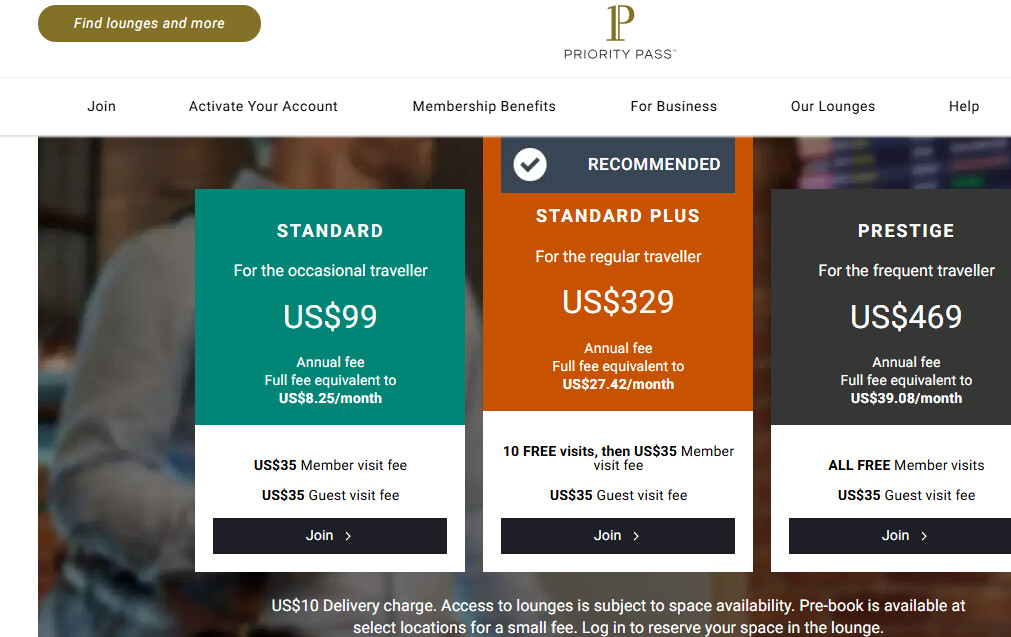This screenshot has width=1011, height=637.
Task: Go to the For Business section
Action: click(673, 106)
